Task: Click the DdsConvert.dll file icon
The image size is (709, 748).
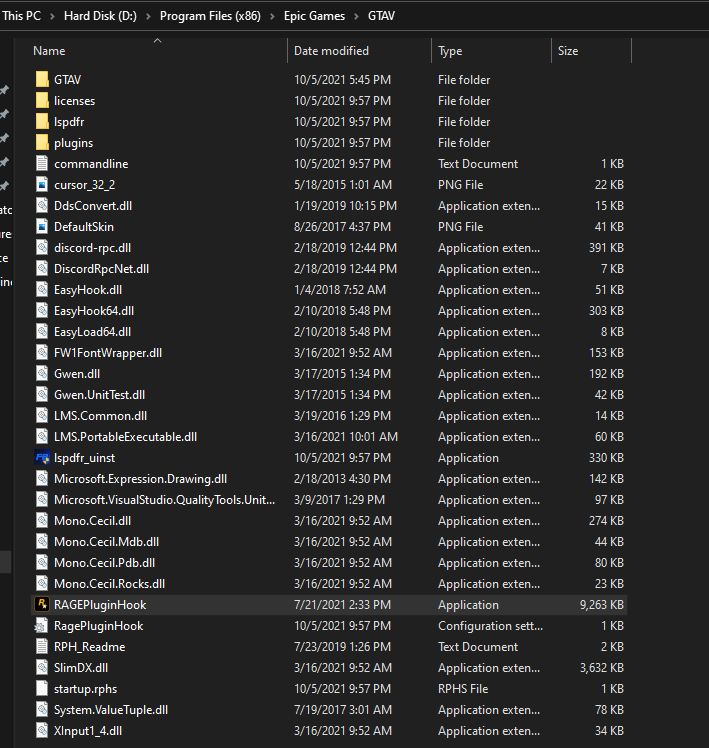Action: click(42, 206)
